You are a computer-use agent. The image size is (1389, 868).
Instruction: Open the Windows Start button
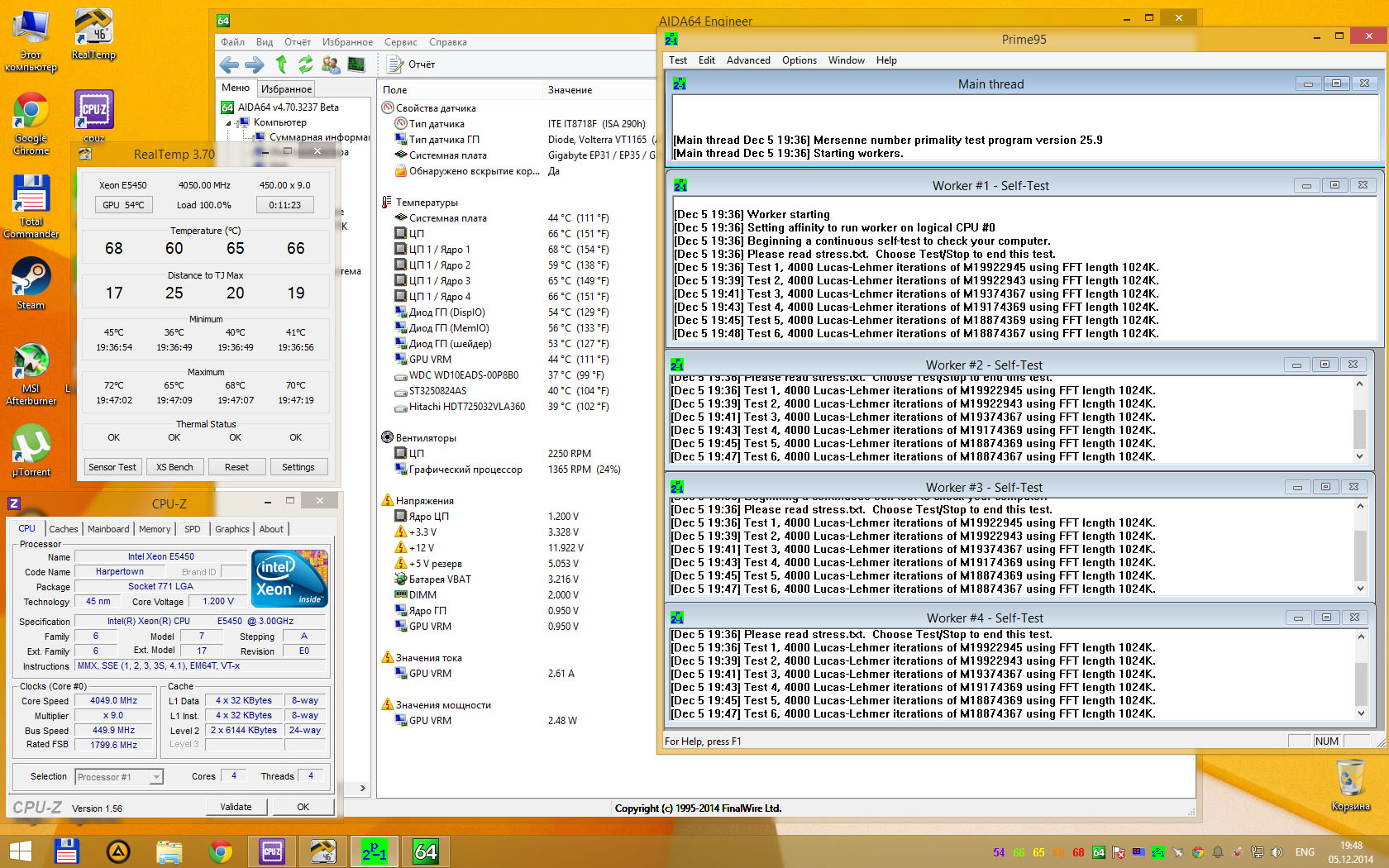click(20, 851)
